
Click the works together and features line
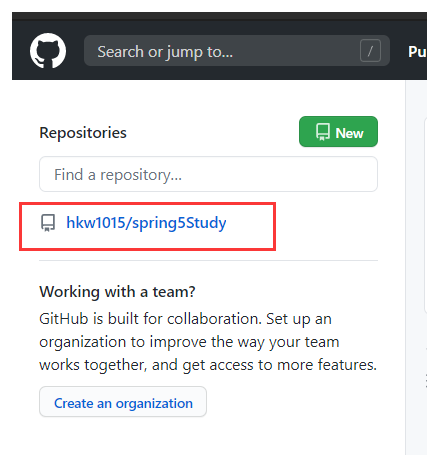click(208, 365)
